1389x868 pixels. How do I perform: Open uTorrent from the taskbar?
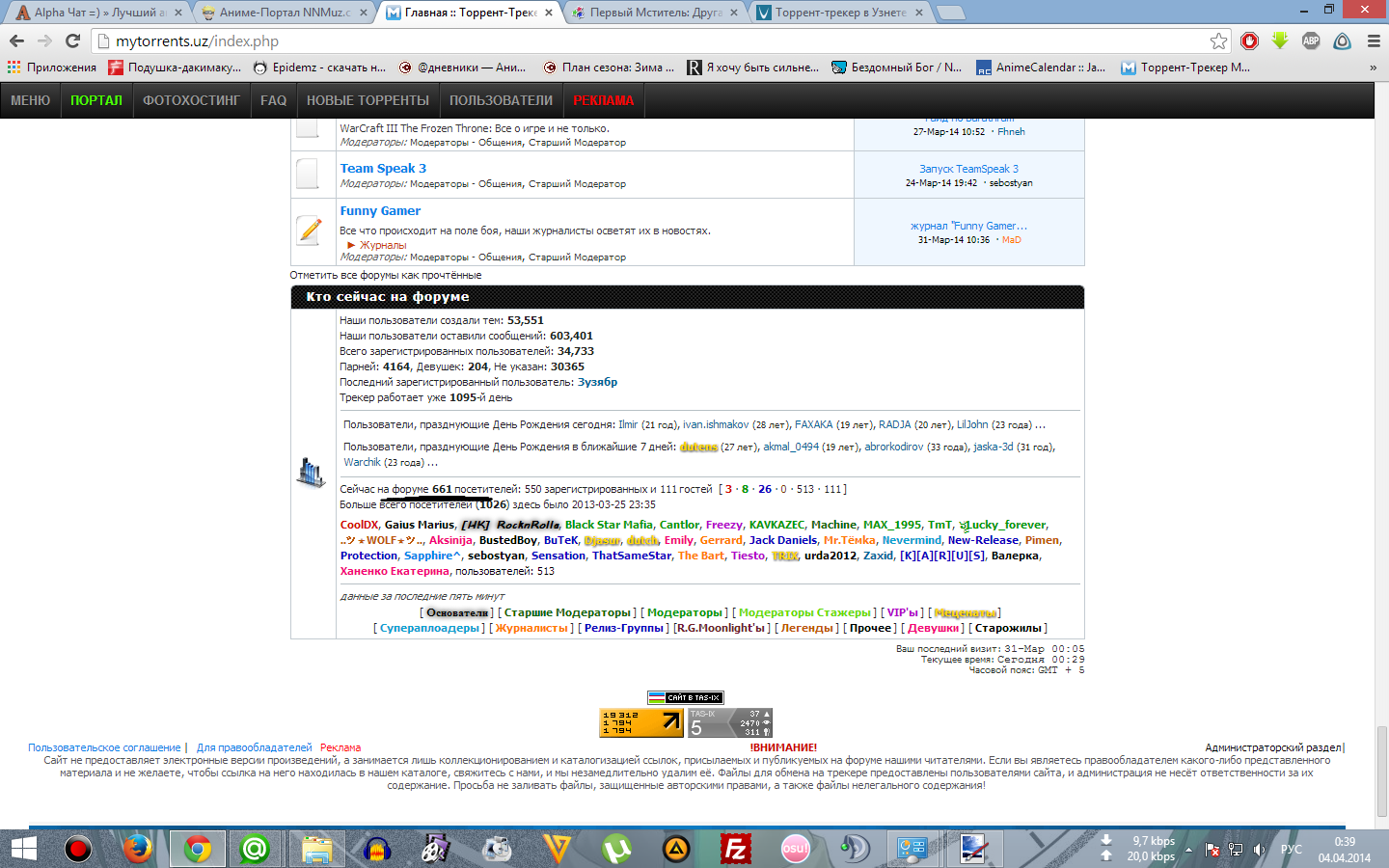pos(616,849)
